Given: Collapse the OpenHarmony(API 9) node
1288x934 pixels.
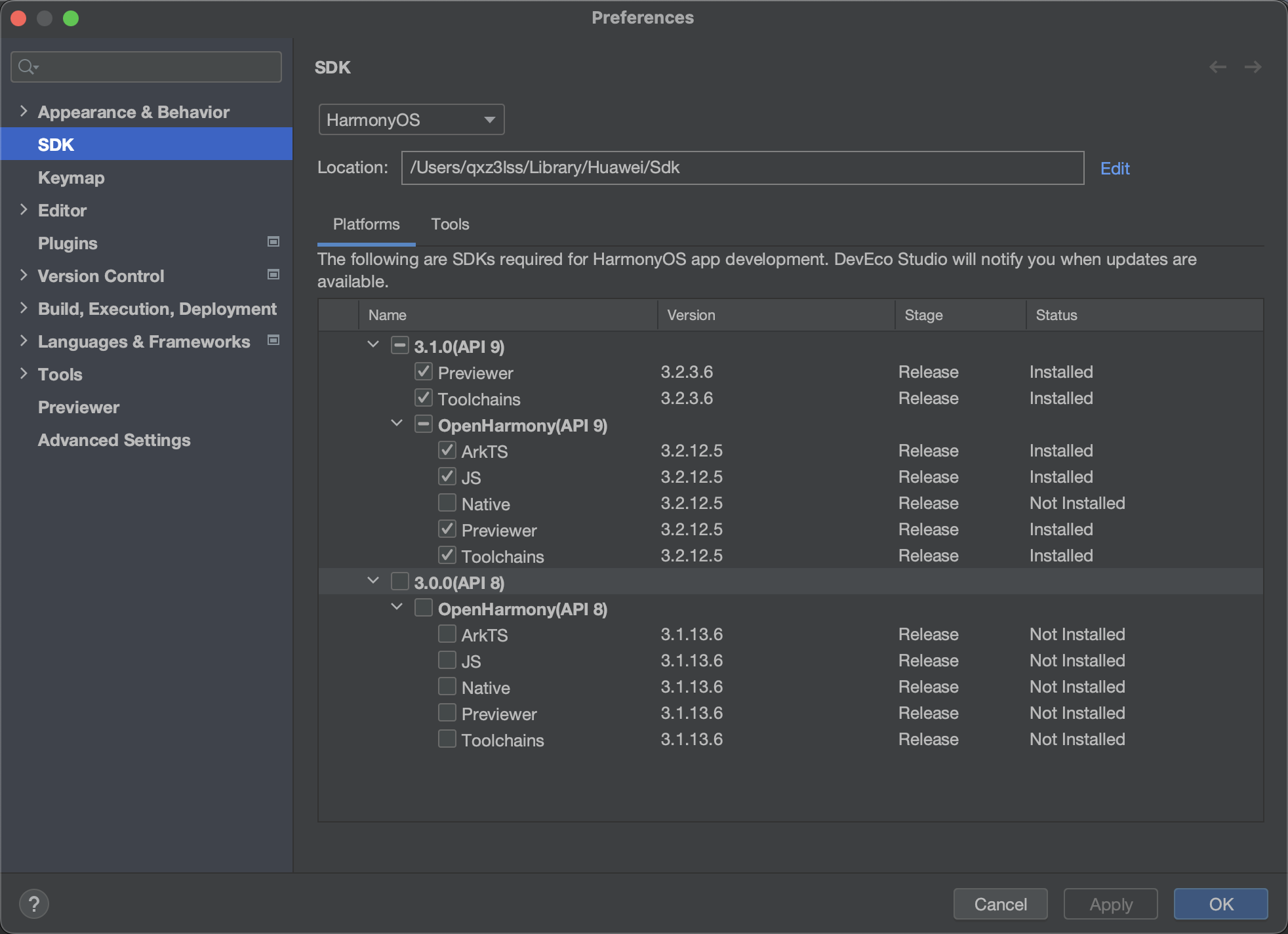Looking at the screenshot, I should pos(397,423).
